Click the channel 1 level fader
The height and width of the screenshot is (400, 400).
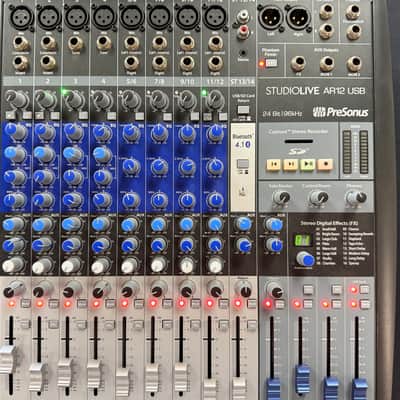point(8,359)
